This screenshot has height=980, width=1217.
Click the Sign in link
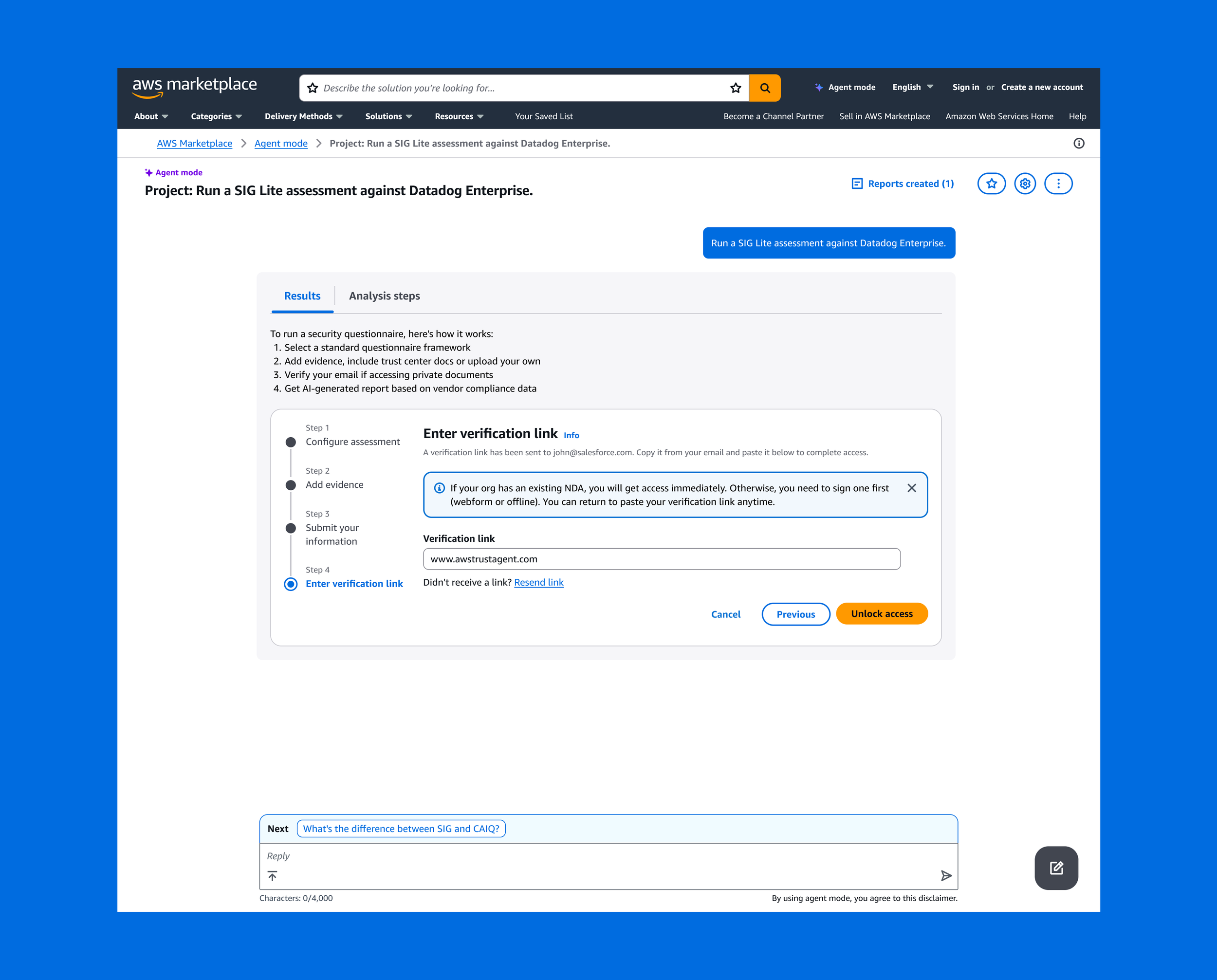click(965, 87)
